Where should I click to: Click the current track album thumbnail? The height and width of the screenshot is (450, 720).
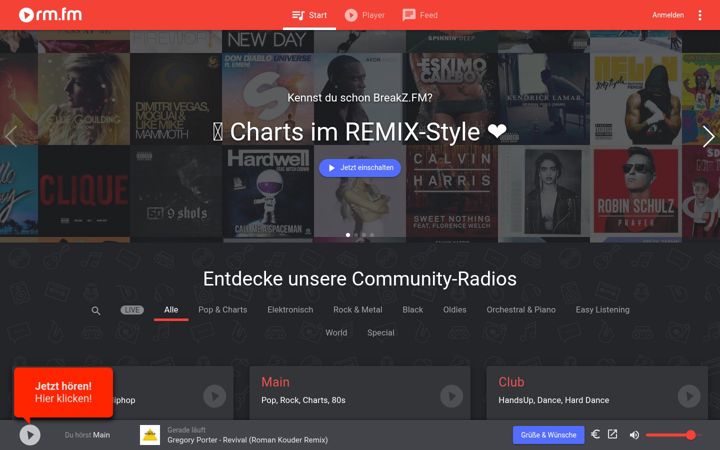tap(150, 435)
